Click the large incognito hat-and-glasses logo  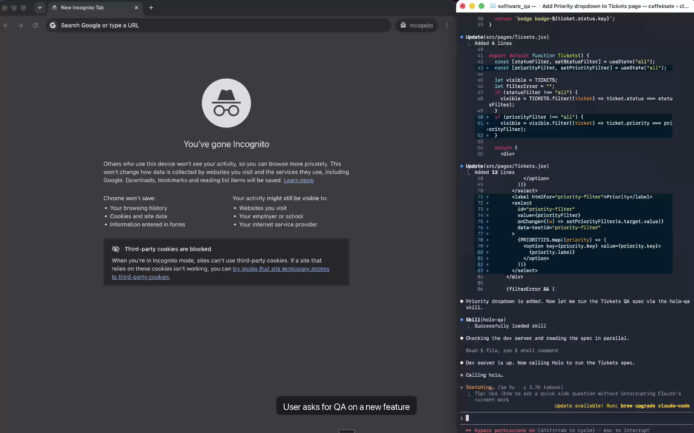coord(226,103)
